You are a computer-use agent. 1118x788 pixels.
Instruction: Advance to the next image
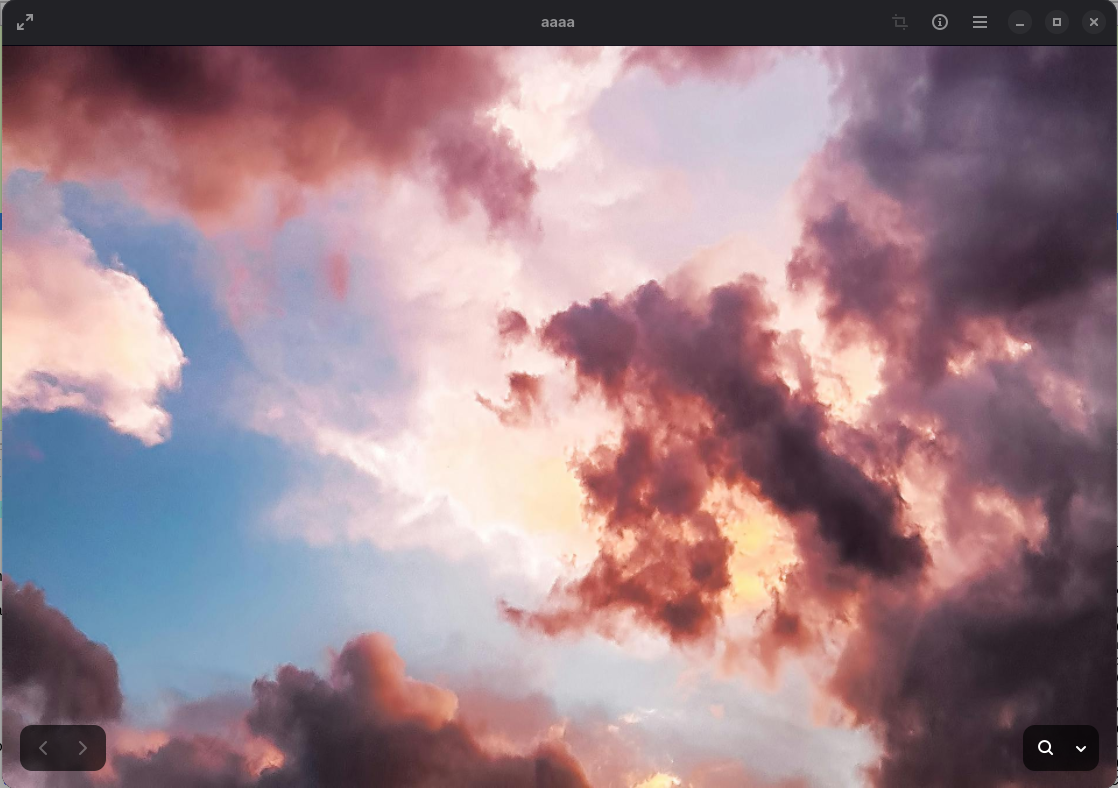click(x=83, y=748)
